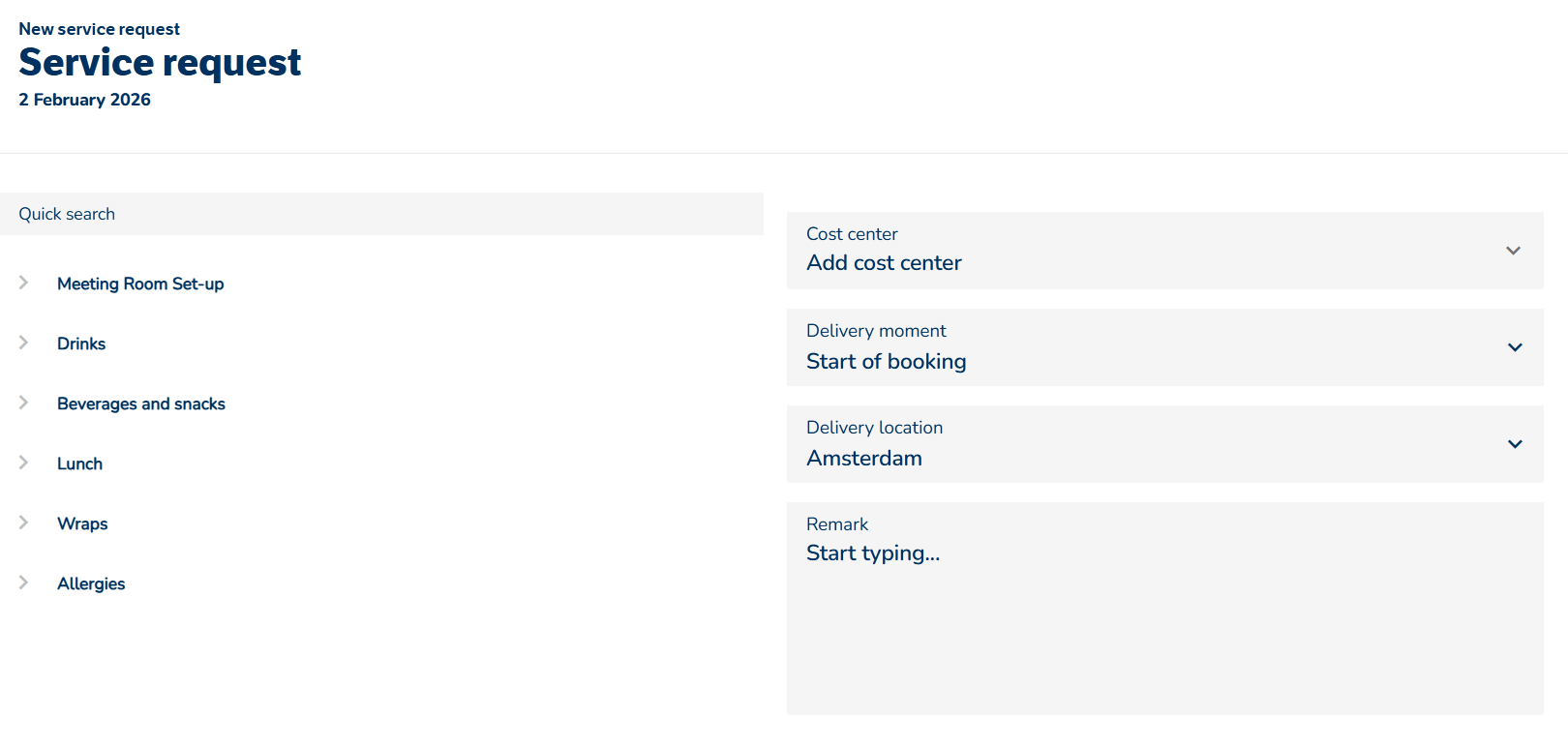The width and height of the screenshot is (1568, 747).
Task: Open the Cost center dropdown arrow
Action: [1513, 251]
